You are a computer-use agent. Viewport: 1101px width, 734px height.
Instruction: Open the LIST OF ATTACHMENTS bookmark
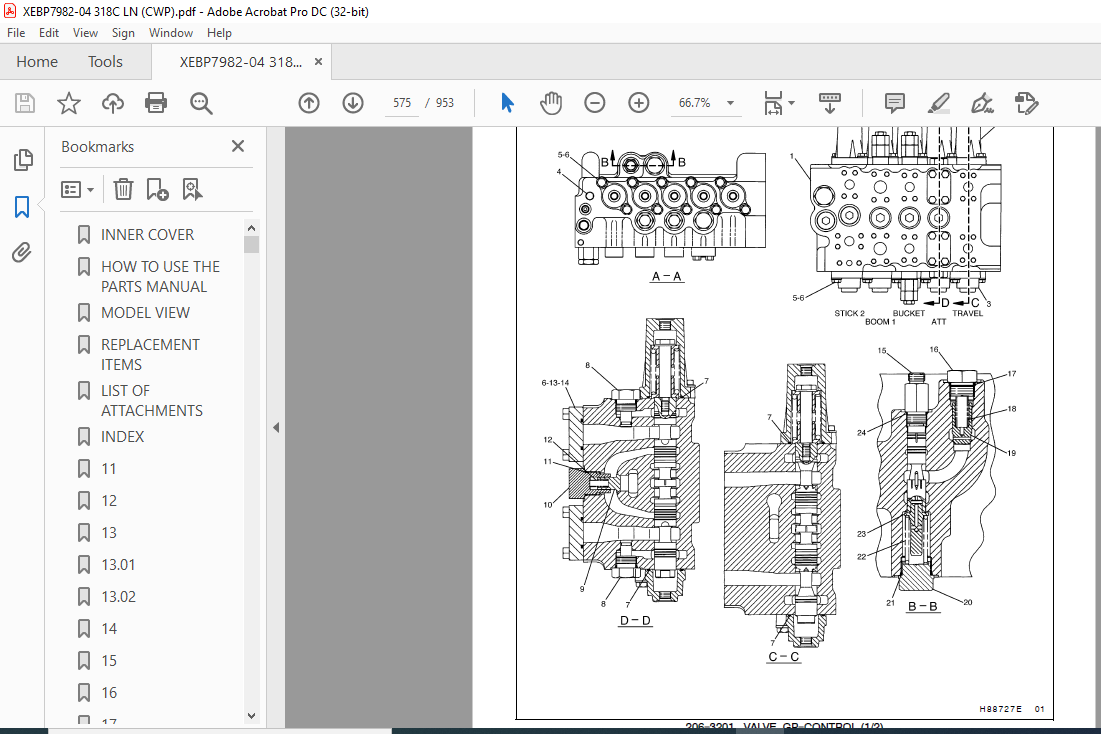[x=152, y=400]
